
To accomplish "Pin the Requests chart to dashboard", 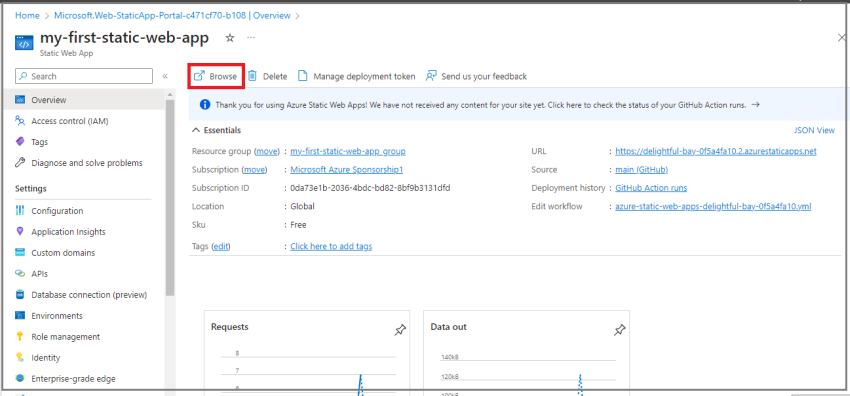I will tap(400, 330).
